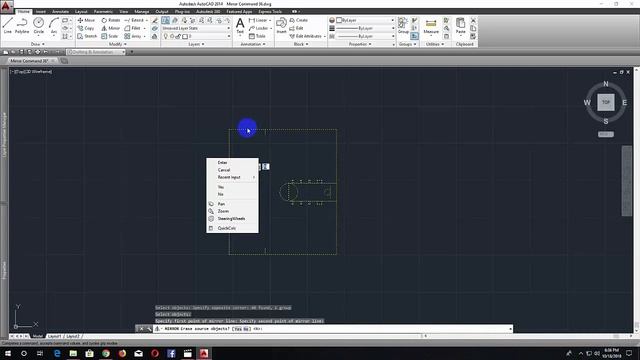Click the Rotate tool

[111, 20]
